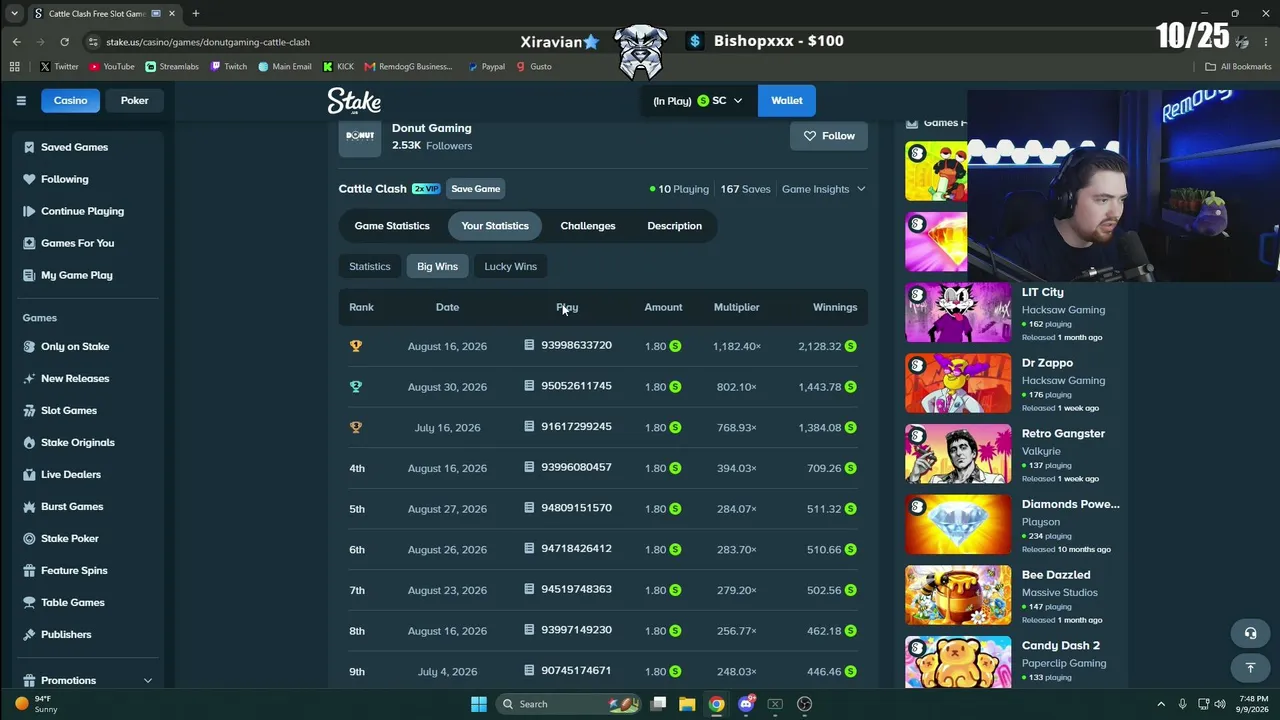This screenshot has width=1280, height=720.
Task: Open Continue Playing in the sidebar
Action: point(83,211)
